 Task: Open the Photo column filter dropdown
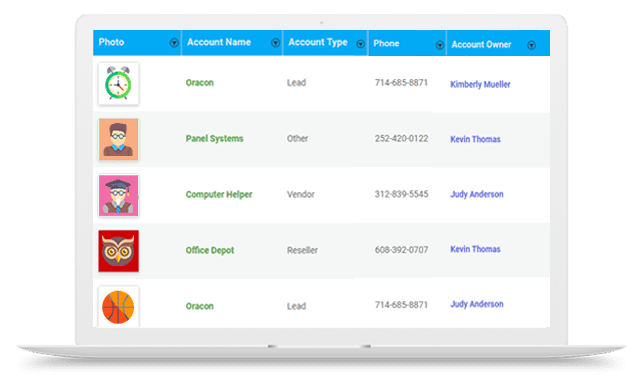point(174,43)
